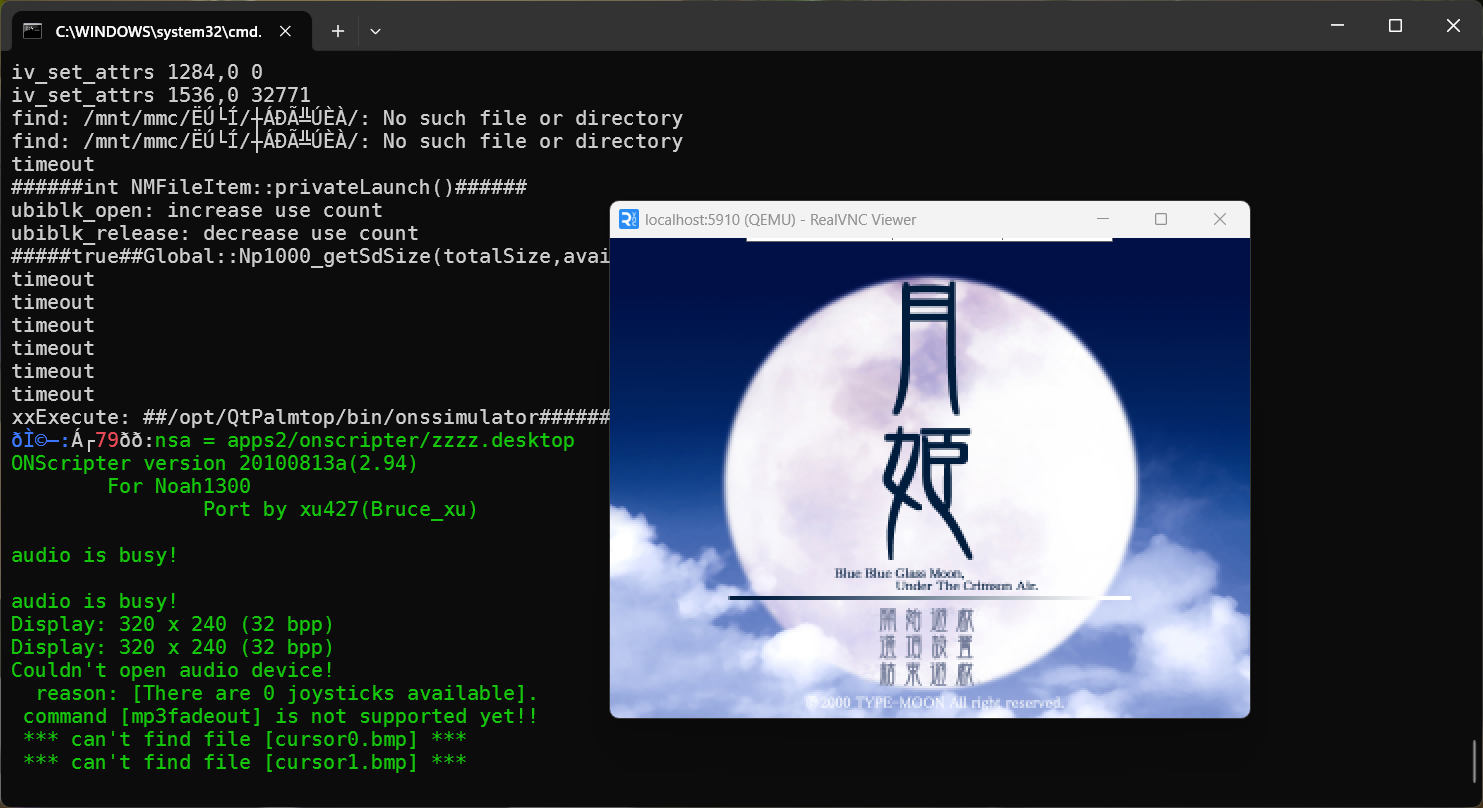This screenshot has width=1483, height=808.
Task: Click 'Blue Blue Glass Moon,' subtitle text
Action: [899, 573]
